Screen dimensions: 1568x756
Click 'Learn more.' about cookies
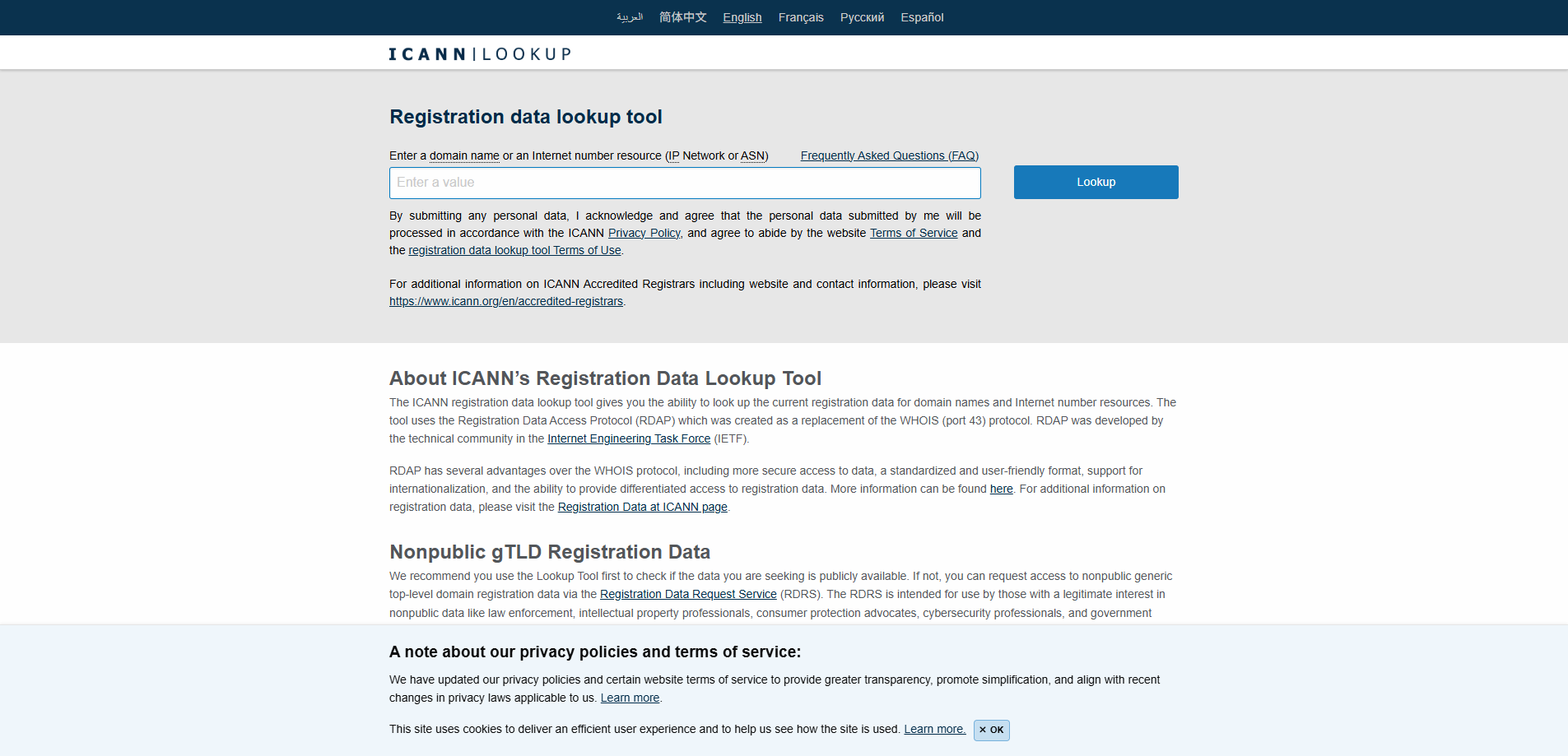(x=935, y=729)
